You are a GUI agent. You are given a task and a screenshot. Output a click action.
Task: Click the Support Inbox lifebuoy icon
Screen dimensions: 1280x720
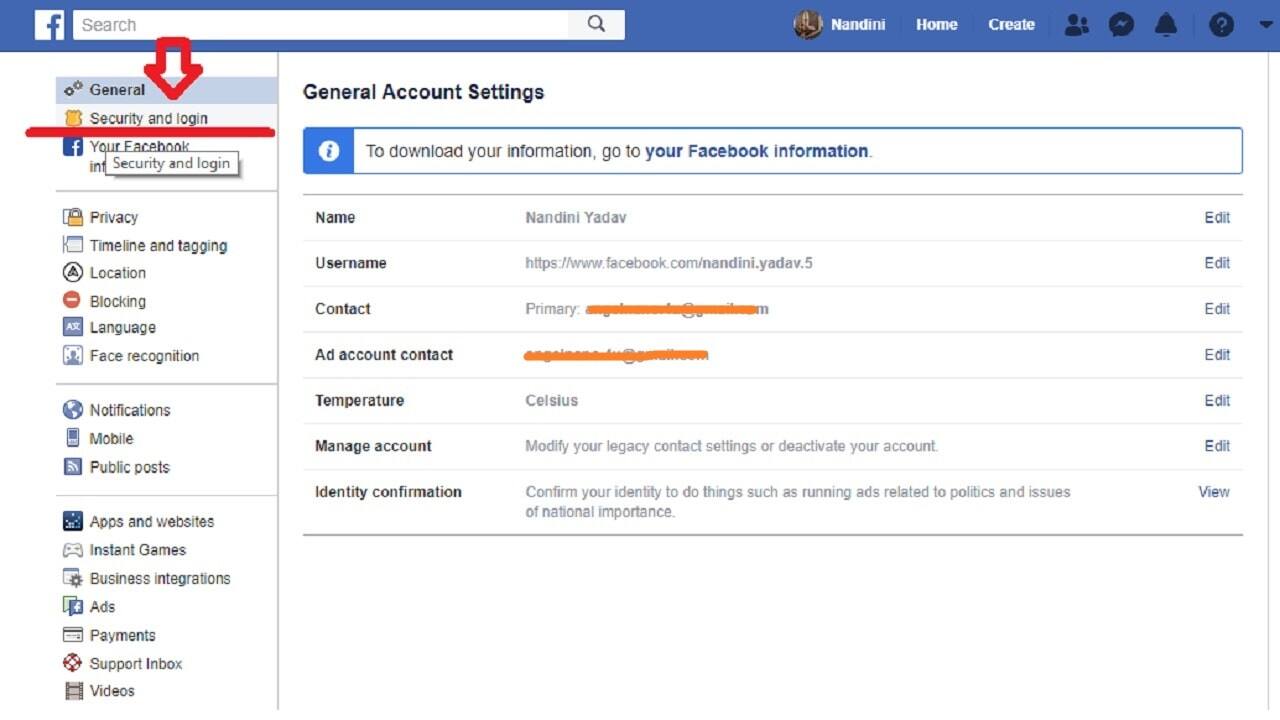(x=73, y=663)
